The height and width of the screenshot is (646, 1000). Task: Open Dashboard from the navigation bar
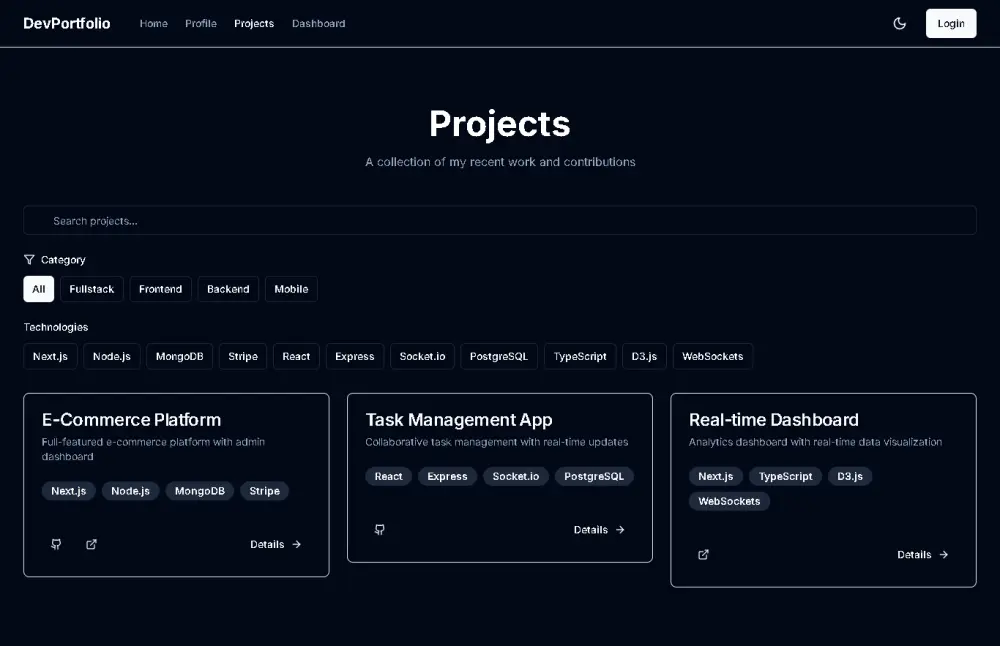[318, 23]
